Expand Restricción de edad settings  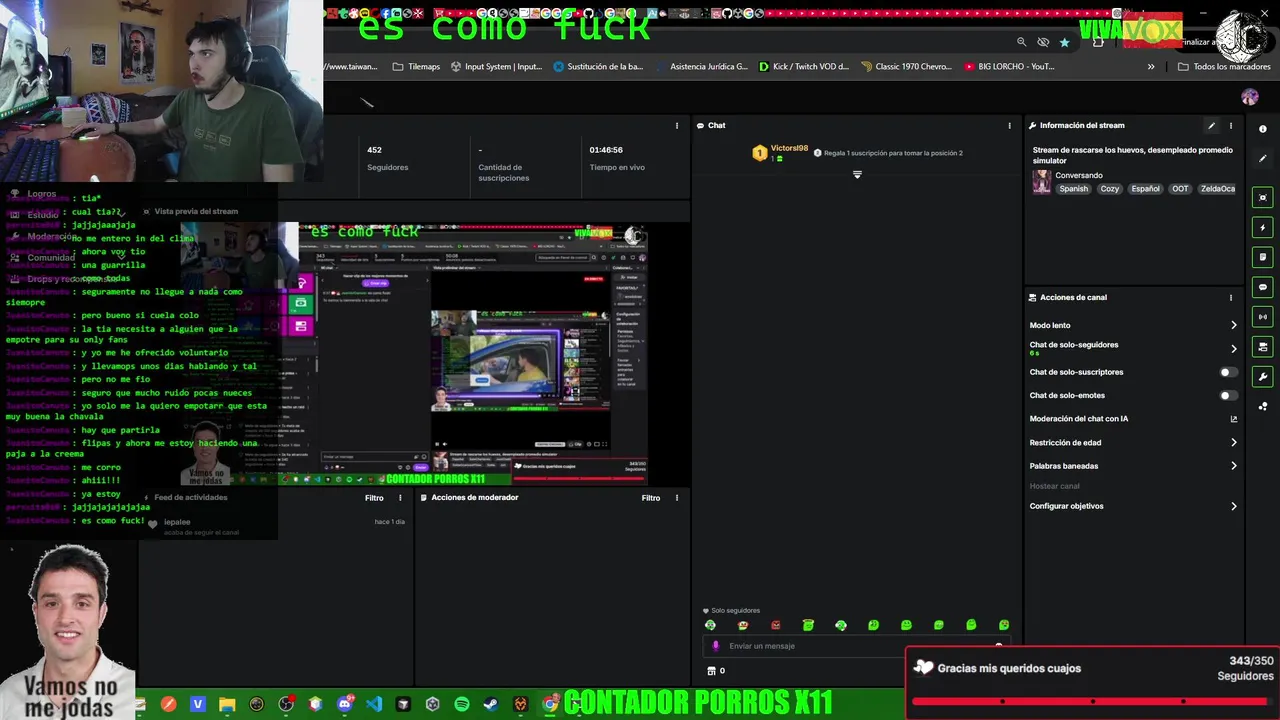tap(1233, 442)
